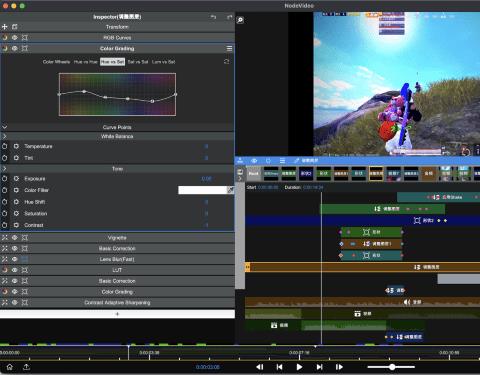Image resolution: width=480 pixels, height=375 pixels.
Task: Step back one frame
Action: point(260,367)
